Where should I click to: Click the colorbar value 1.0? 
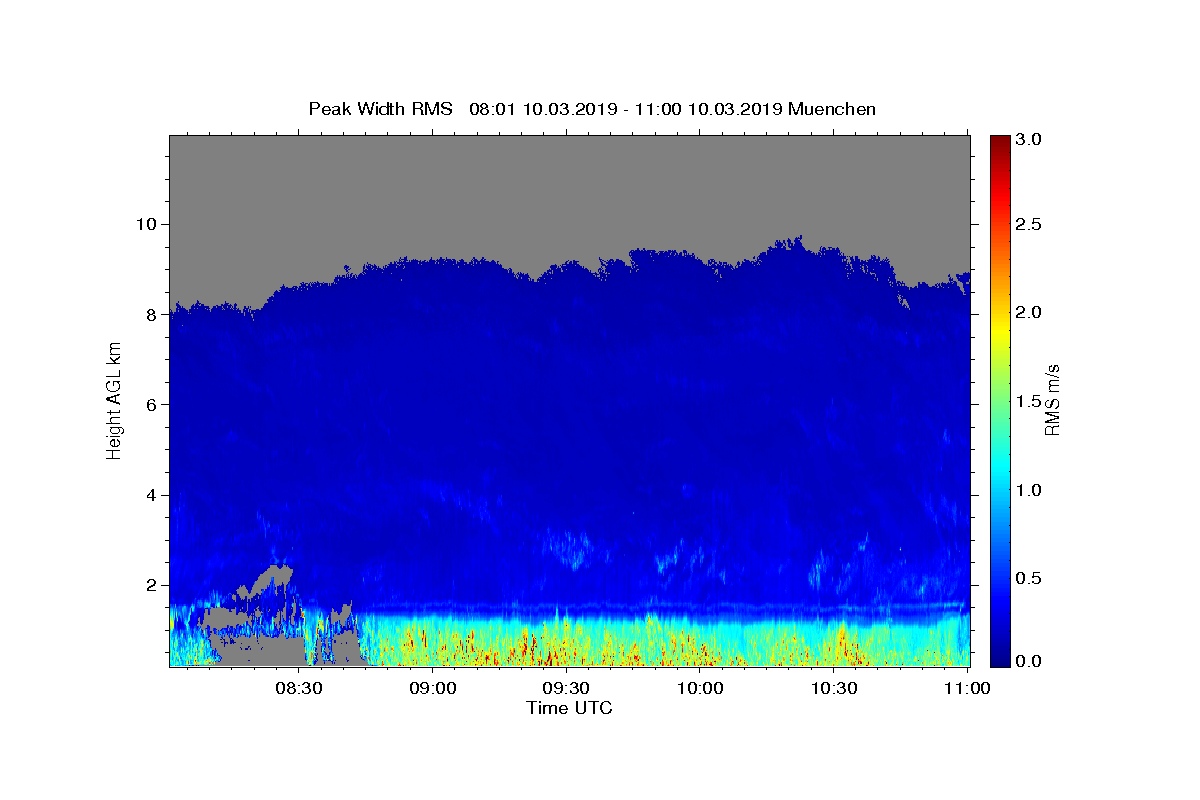[1029, 490]
